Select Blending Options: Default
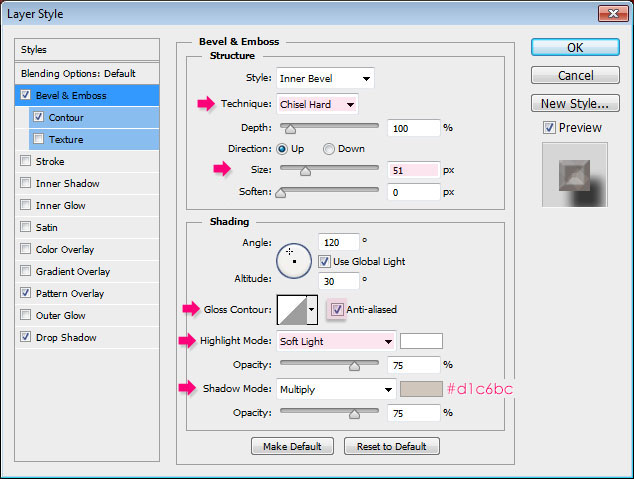The height and width of the screenshot is (479, 634). [x=87, y=74]
